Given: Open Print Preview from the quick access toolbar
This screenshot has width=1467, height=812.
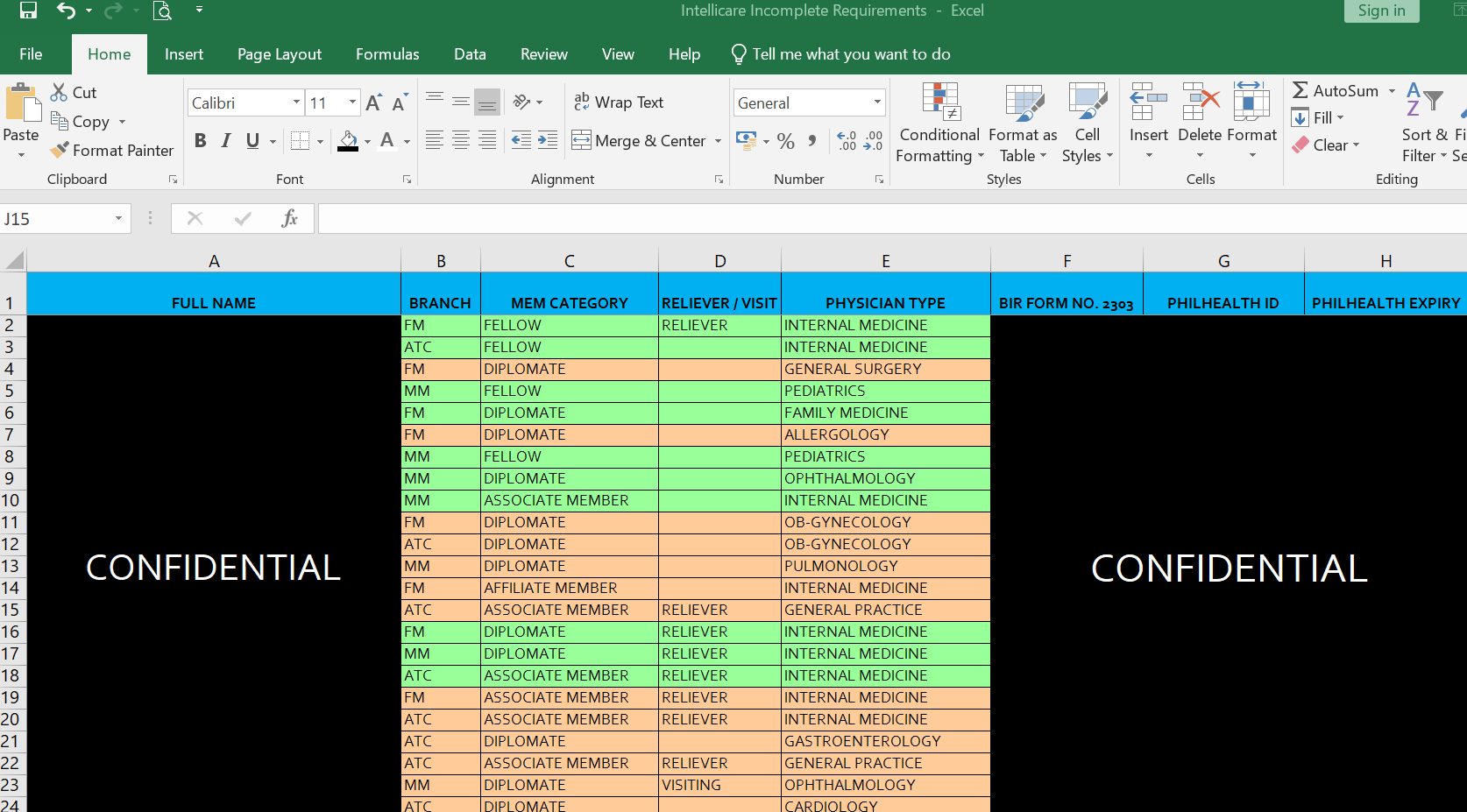Looking at the screenshot, I should (162, 11).
